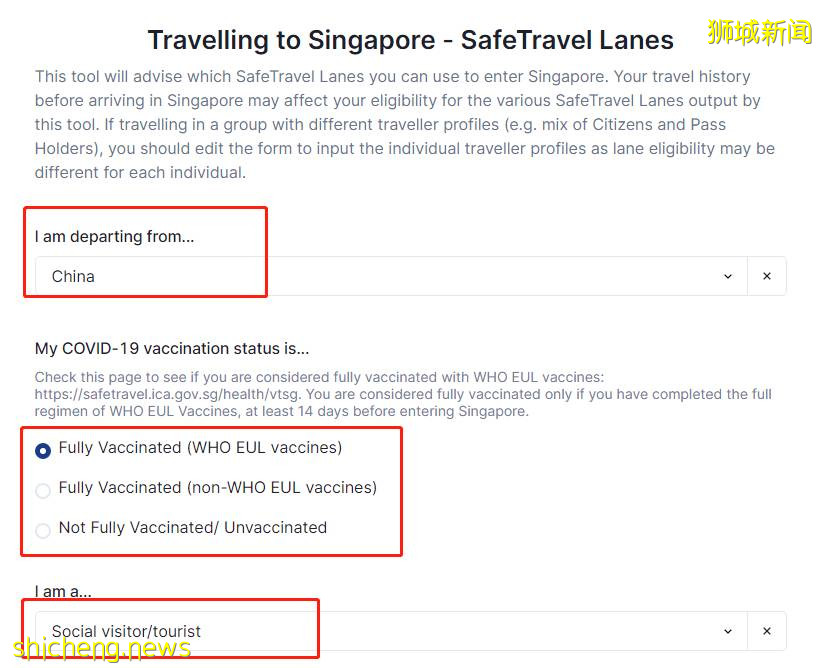Clear the China departure selection

pos(767,276)
